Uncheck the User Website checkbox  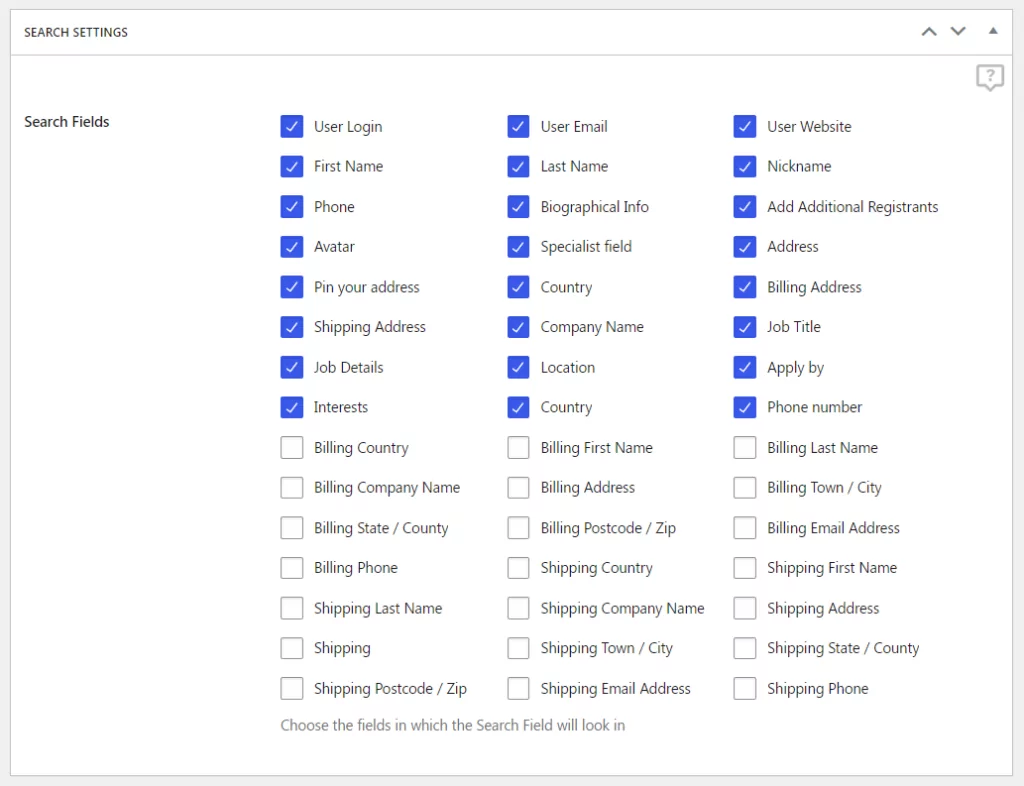click(x=745, y=126)
